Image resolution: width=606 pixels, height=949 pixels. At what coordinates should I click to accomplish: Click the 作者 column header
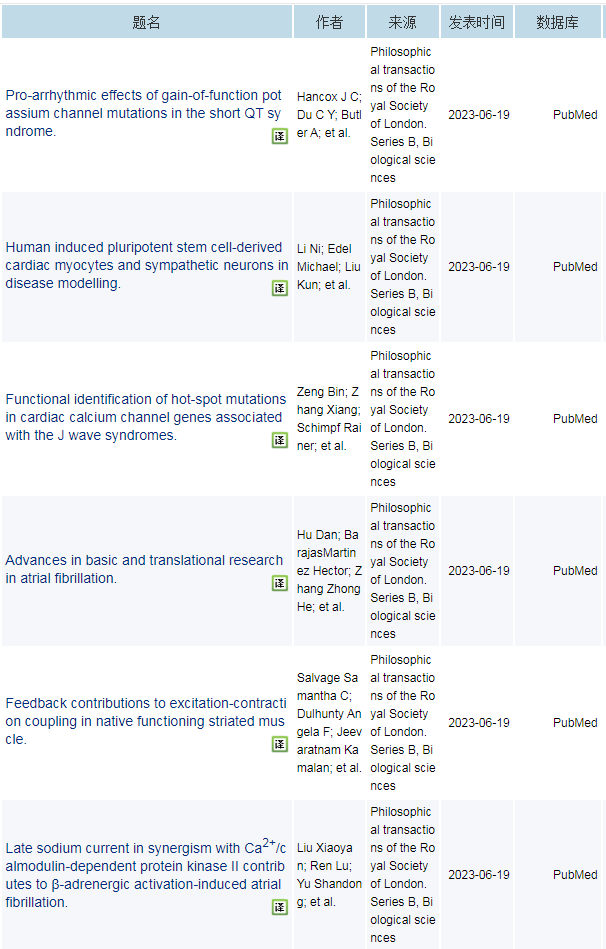(x=329, y=22)
